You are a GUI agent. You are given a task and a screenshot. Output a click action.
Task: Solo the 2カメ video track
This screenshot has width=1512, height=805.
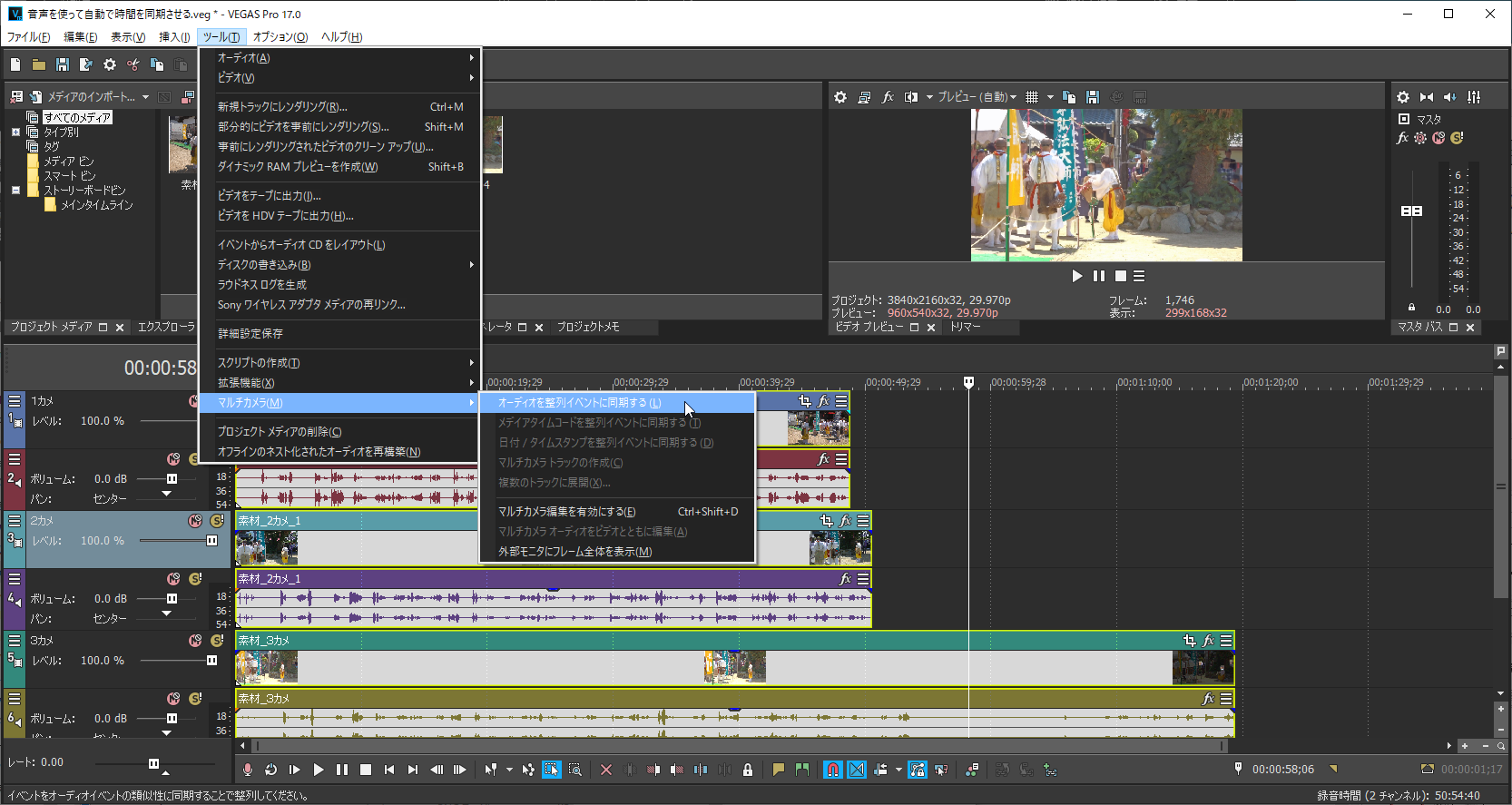click(x=217, y=521)
